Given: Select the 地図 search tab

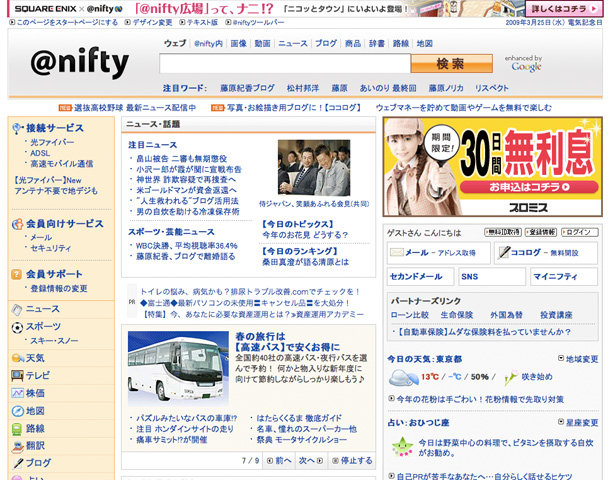Looking at the screenshot, I should pyautogui.click(x=424, y=44).
